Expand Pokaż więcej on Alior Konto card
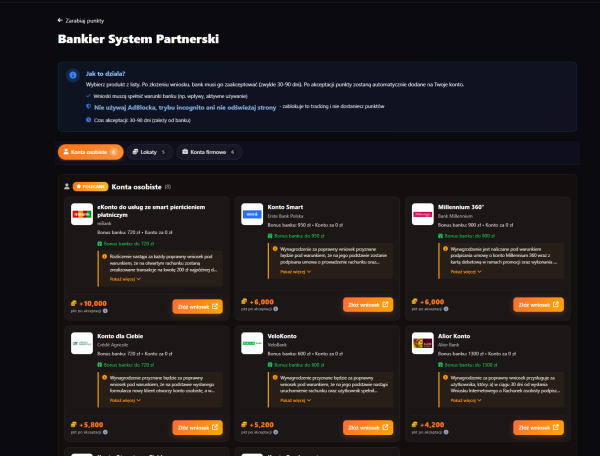Screen dimensions: 600x456 466,401
